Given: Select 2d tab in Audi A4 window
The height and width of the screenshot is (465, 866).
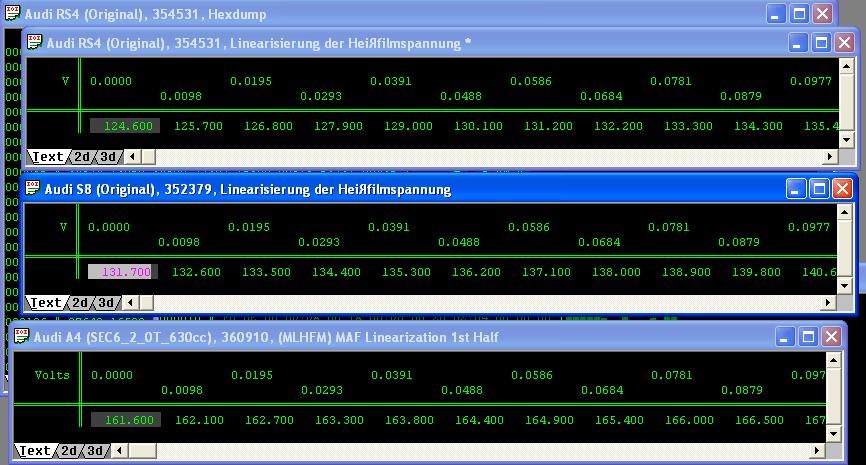Looking at the screenshot, I should coord(69,451).
